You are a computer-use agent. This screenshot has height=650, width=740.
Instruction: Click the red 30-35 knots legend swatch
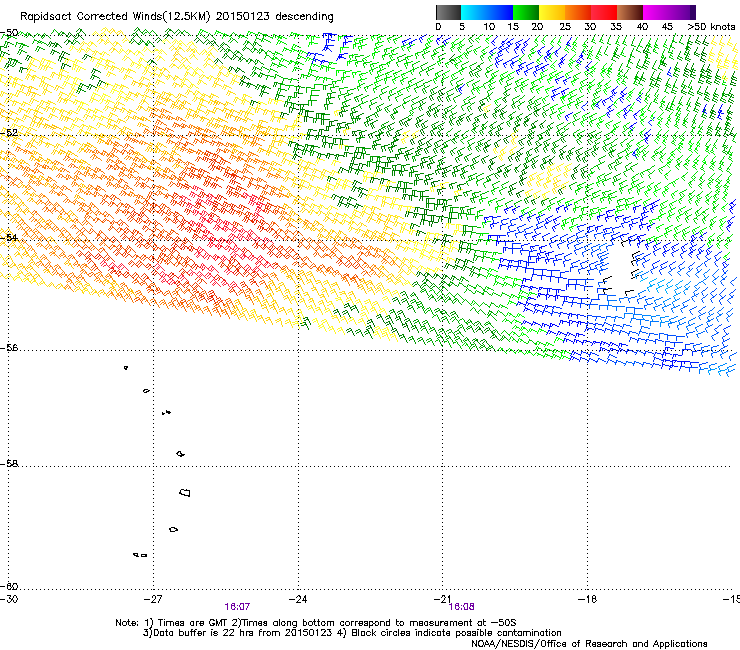coord(604,12)
